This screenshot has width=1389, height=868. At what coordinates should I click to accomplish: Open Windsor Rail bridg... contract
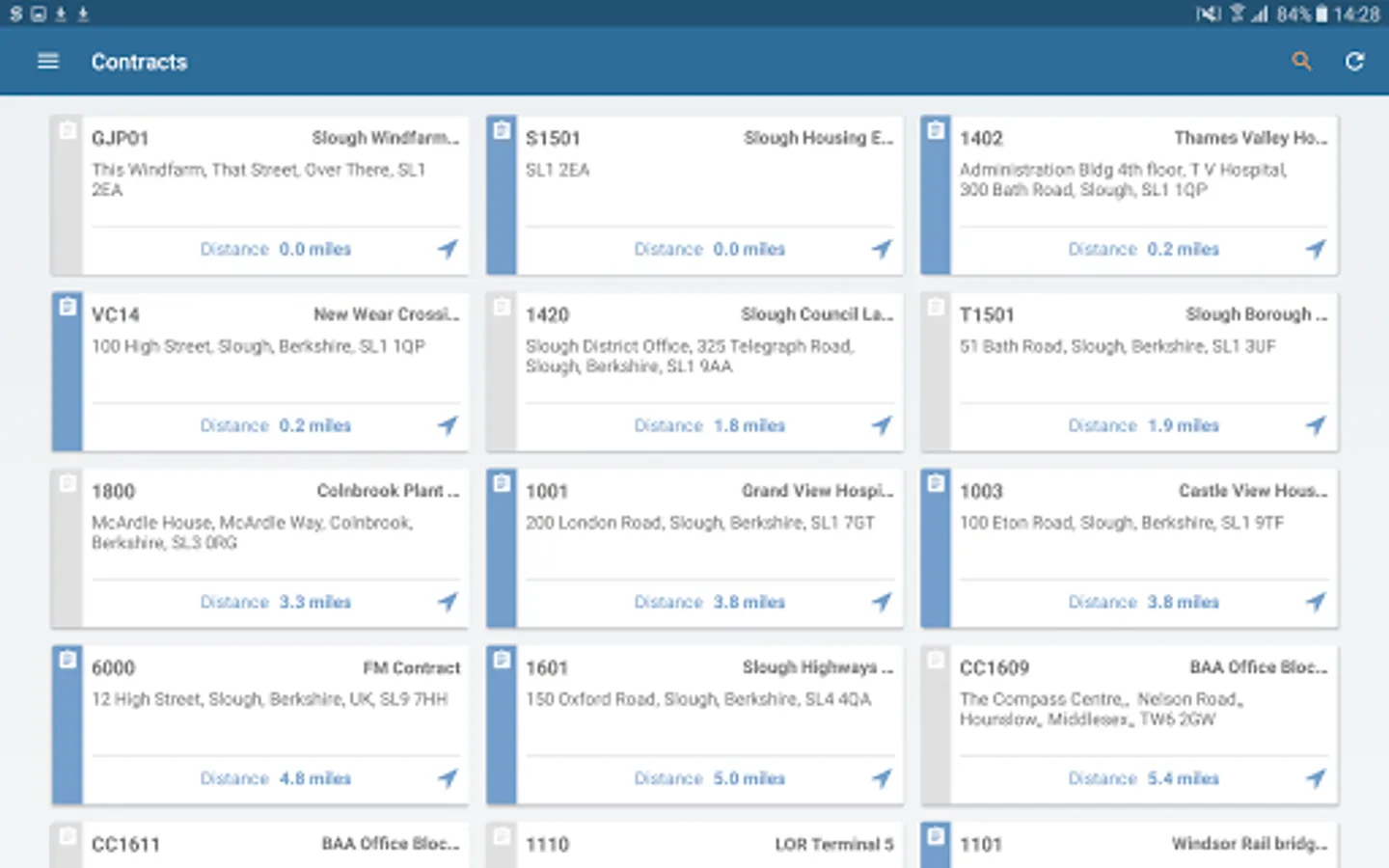point(1250,844)
